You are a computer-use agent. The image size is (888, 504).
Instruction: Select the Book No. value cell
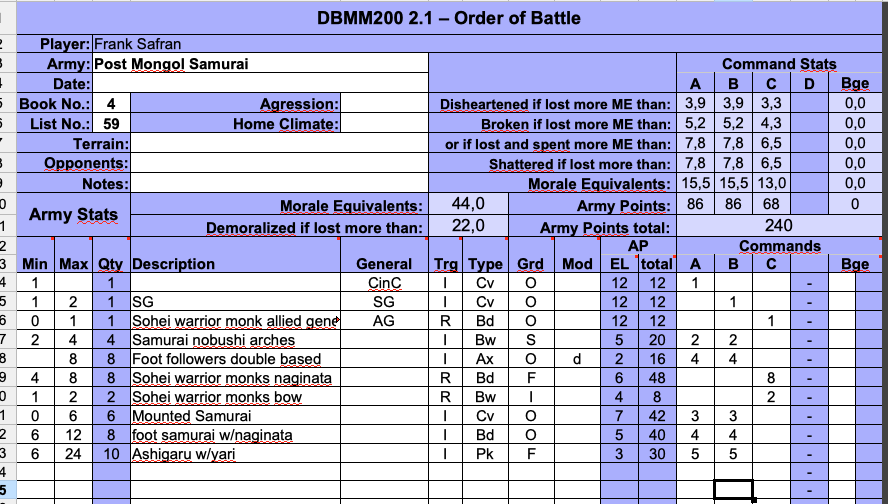click(111, 104)
